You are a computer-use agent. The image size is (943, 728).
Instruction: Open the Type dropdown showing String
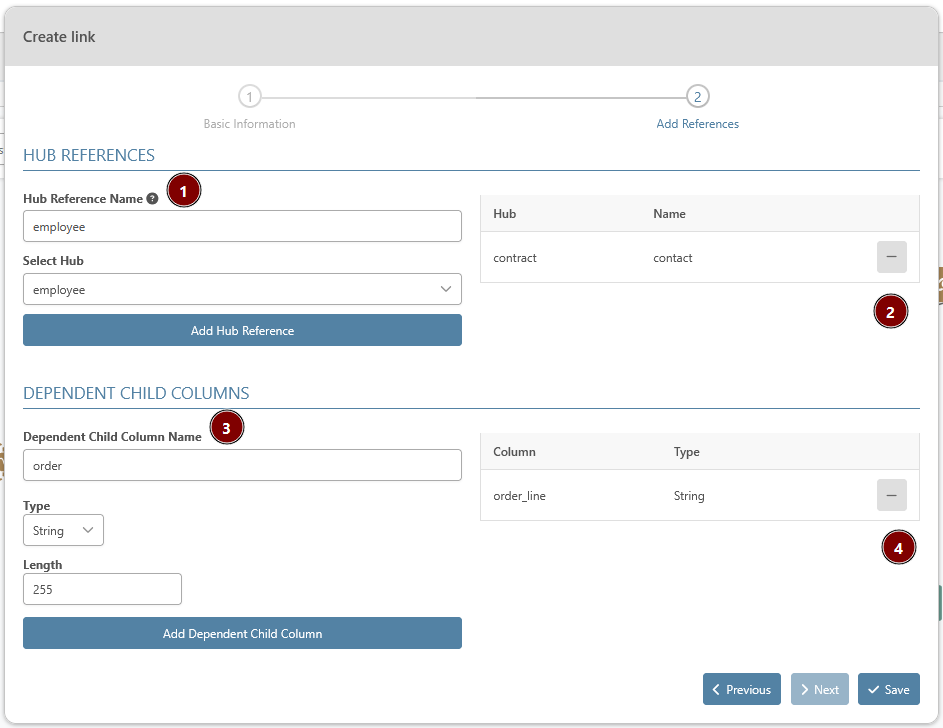coord(63,530)
